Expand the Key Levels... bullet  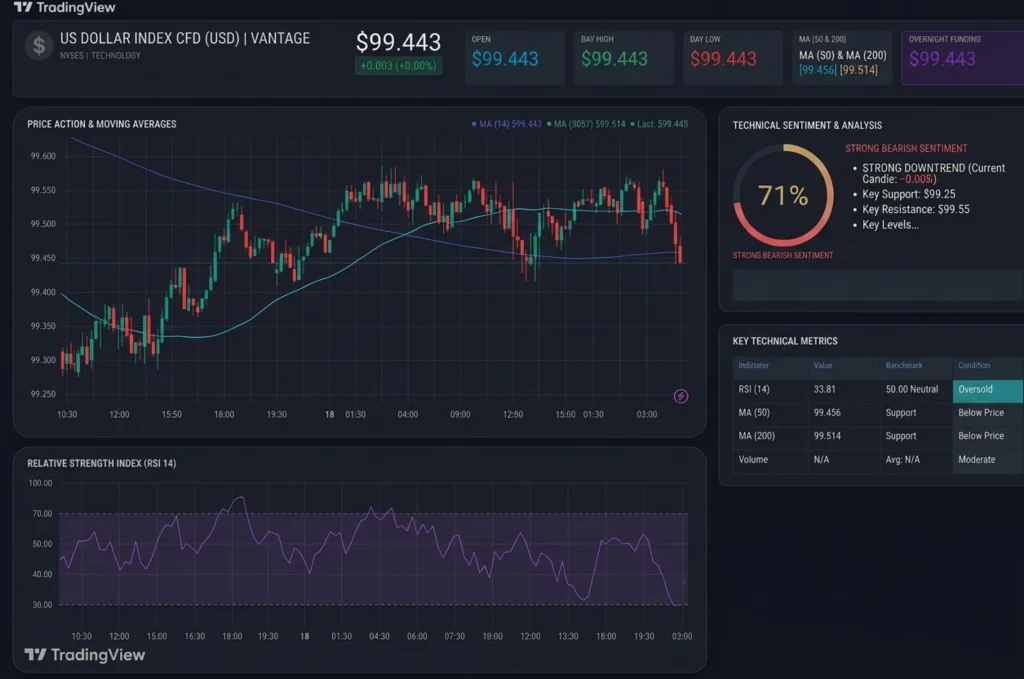click(890, 225)
